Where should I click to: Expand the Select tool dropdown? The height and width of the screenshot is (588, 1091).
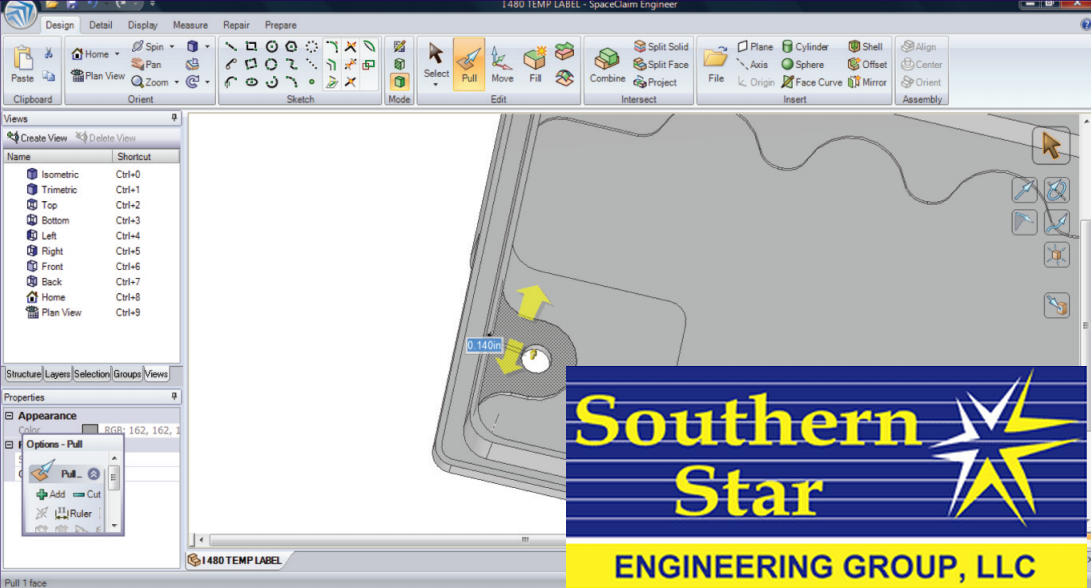(x=436, y=85)
